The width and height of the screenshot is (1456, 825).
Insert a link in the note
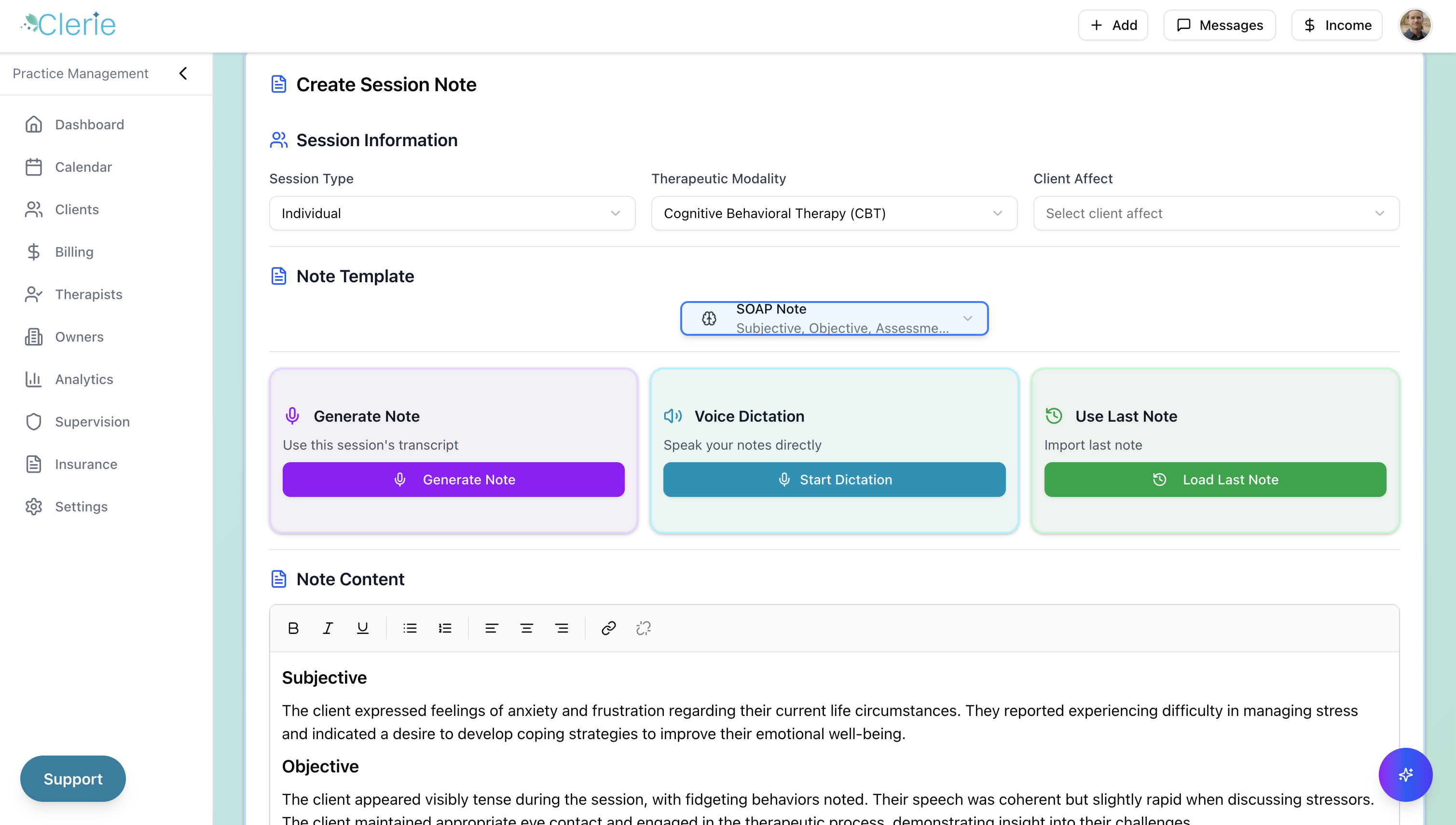point(608,628)
